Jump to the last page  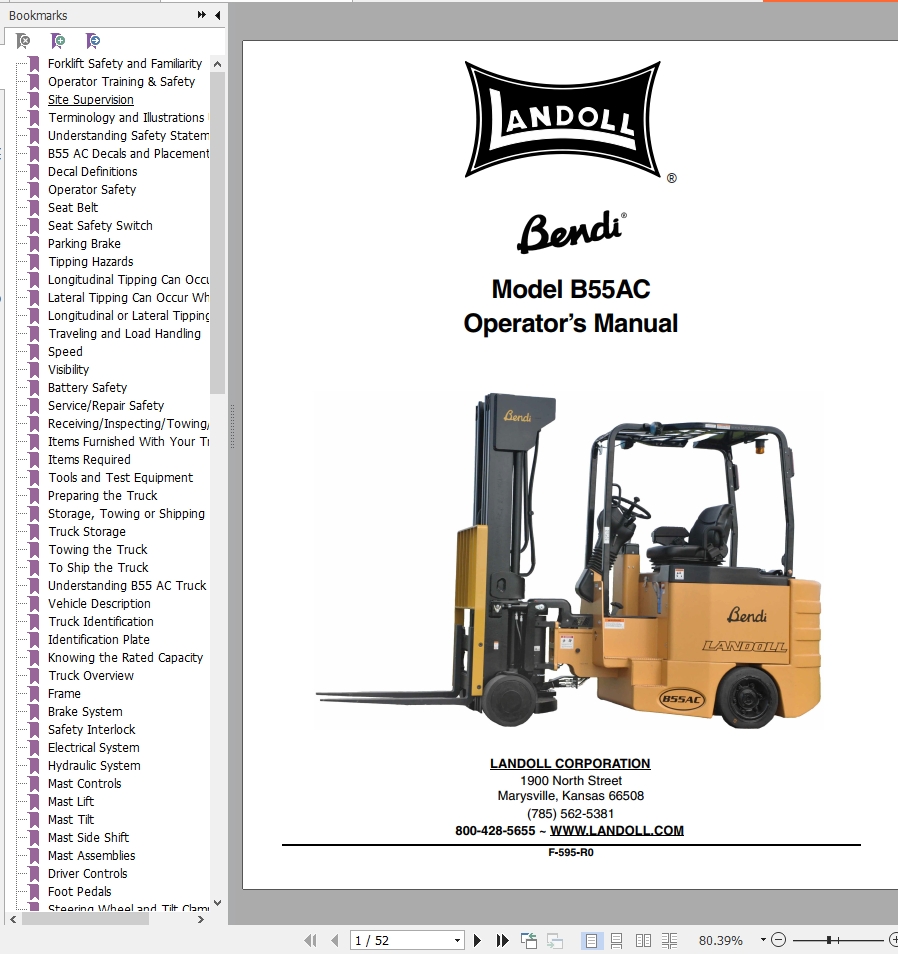coord(502,941)
